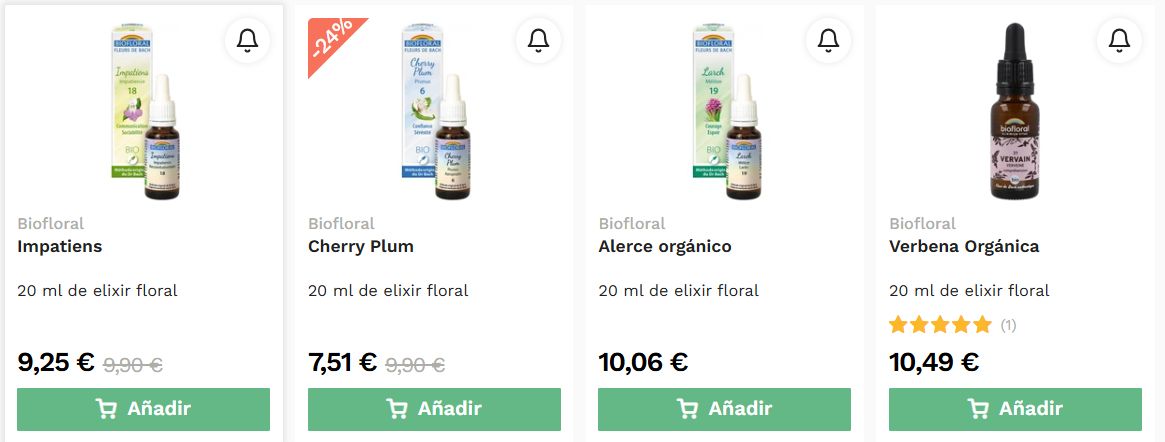The width and height of the screenshot is (1165, 442).
Task: Click the review count (1) next to stars
Action: [x=1007, y=325]
